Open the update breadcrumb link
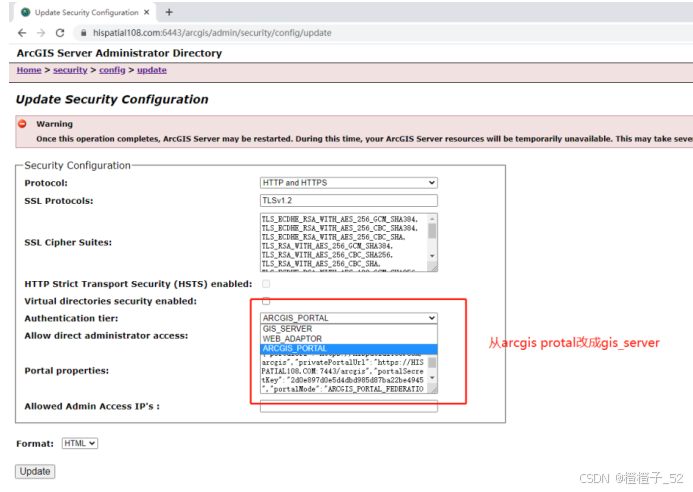Viewport: 693px width, 492px height. (x=152, y=70)
